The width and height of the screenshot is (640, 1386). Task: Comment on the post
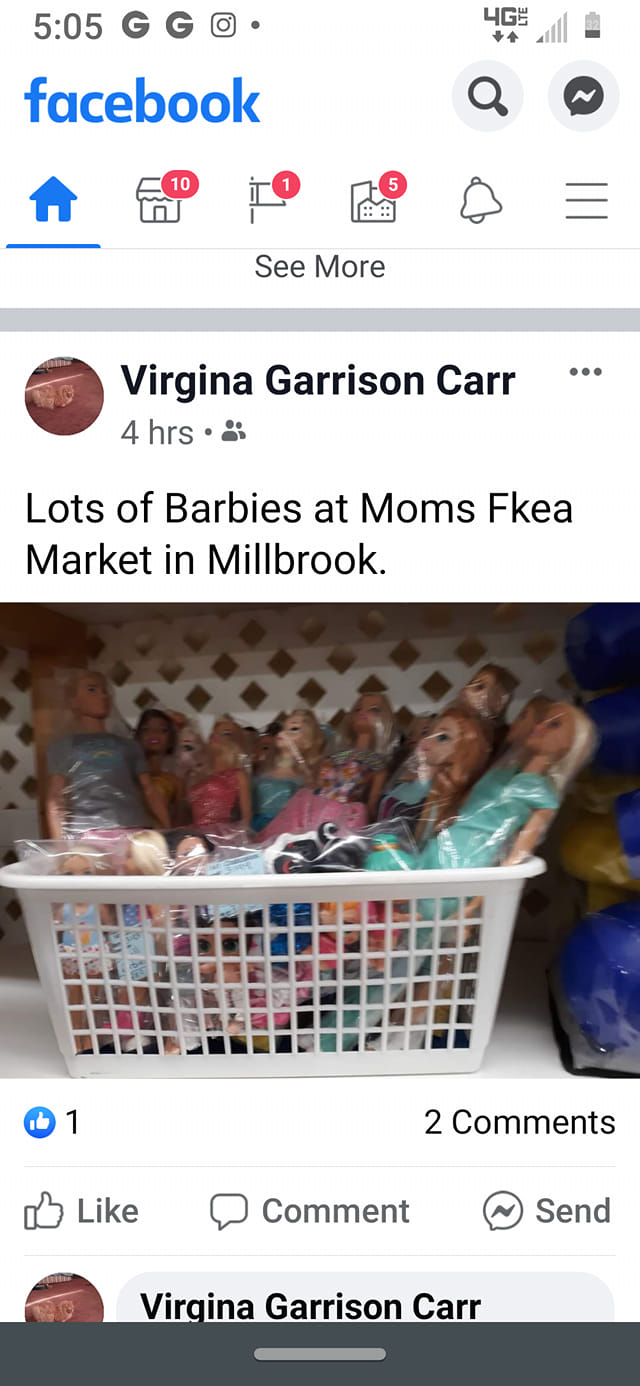click(310, 1211)
